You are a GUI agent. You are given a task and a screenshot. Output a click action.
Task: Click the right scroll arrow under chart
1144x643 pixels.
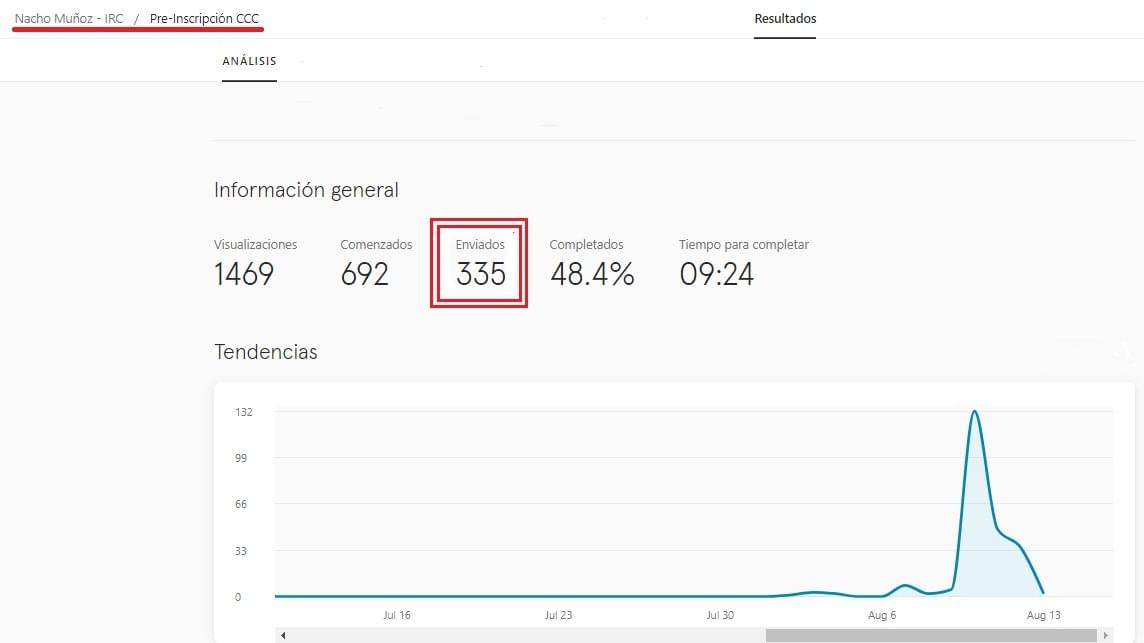point(1105,635)
